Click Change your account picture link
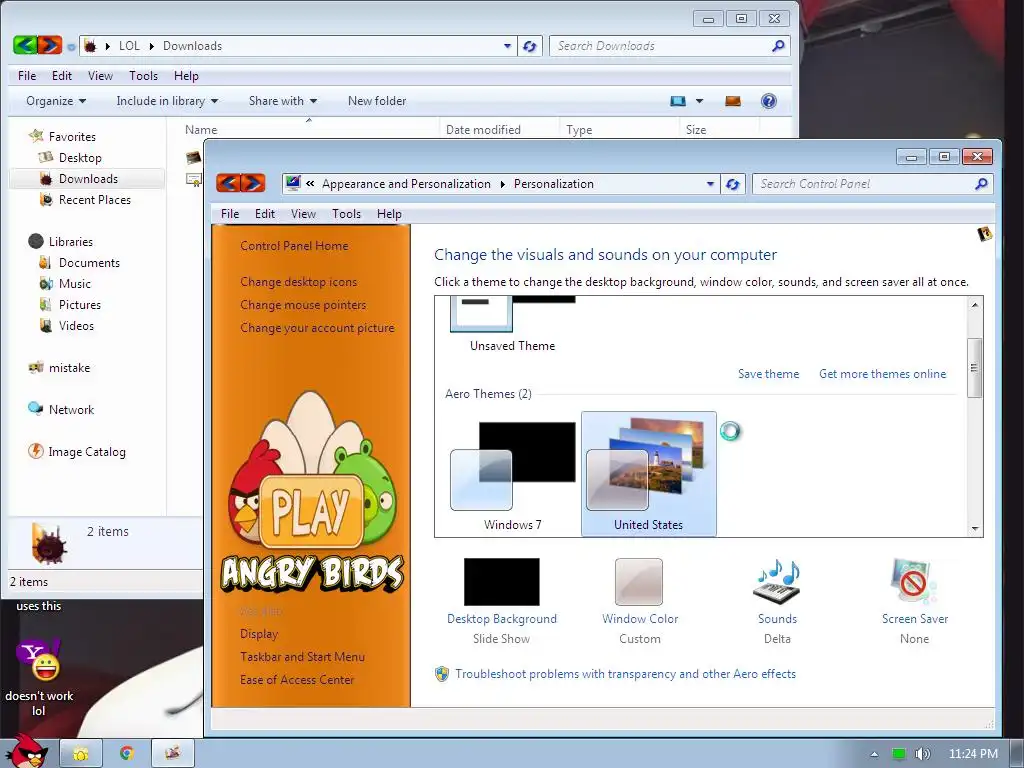Screen dimensions: 1024x768 [317, 328]
